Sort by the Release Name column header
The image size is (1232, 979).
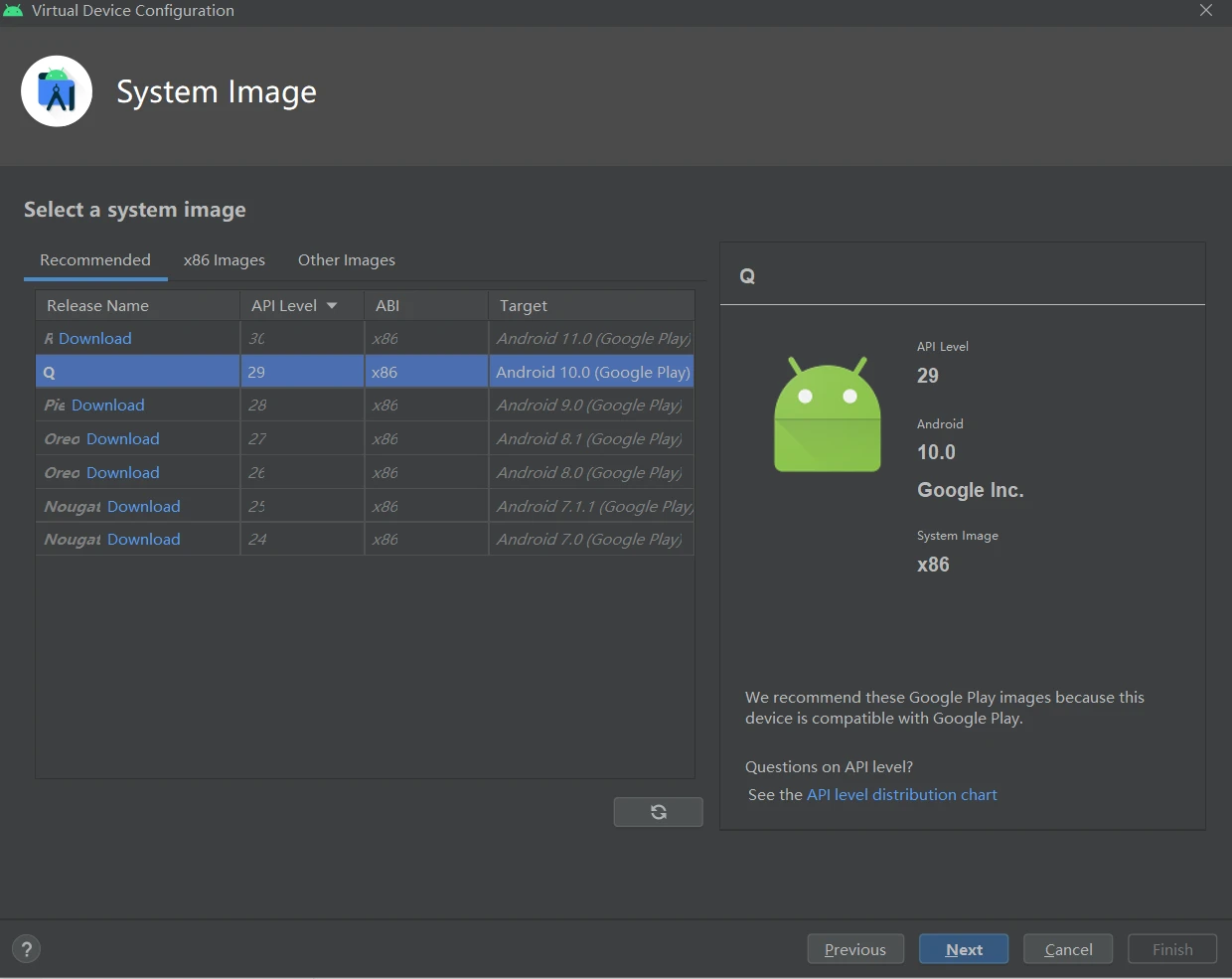[x=96, y=305]
